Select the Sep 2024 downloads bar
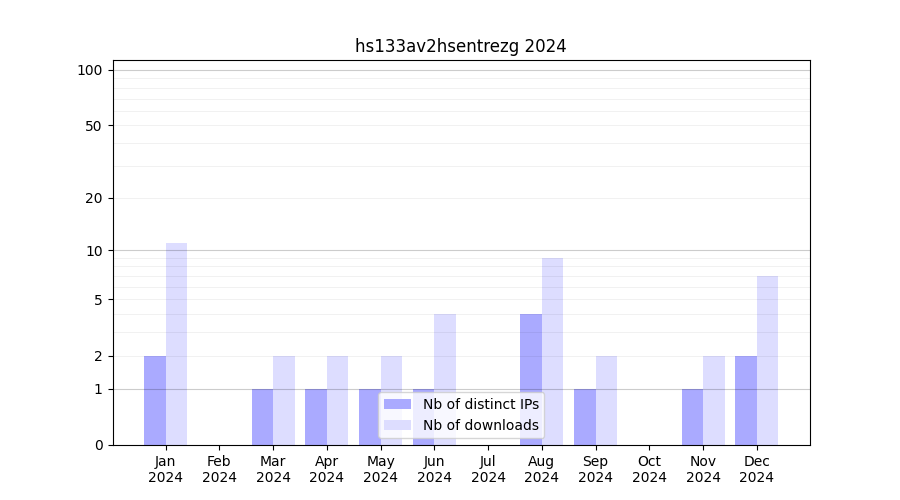 (x=606, y=400)
